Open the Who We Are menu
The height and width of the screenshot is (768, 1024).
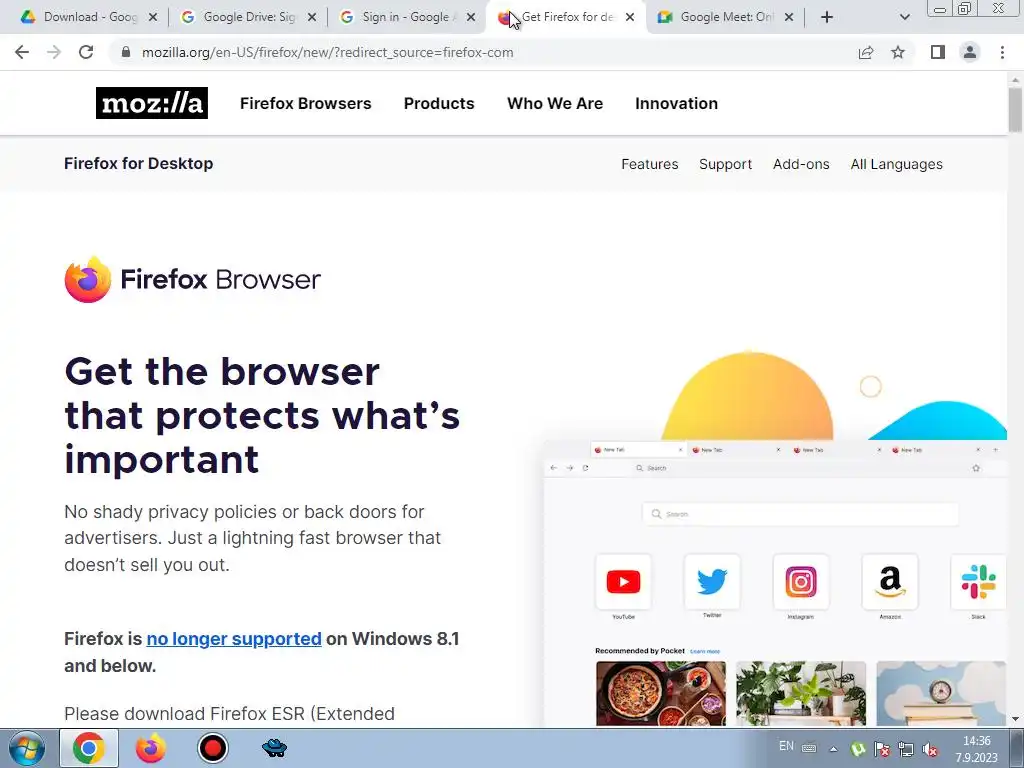[555, 103]
